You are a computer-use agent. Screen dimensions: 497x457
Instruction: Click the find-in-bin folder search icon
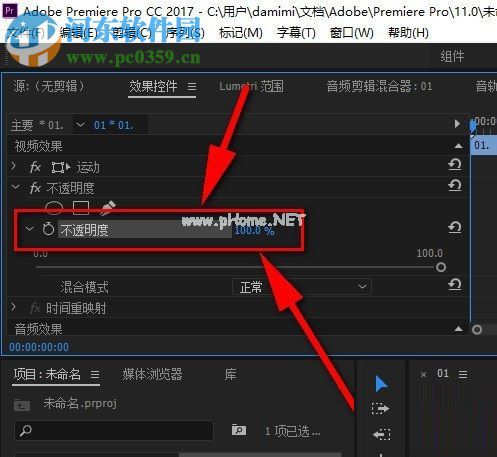(x=239, y=430)
